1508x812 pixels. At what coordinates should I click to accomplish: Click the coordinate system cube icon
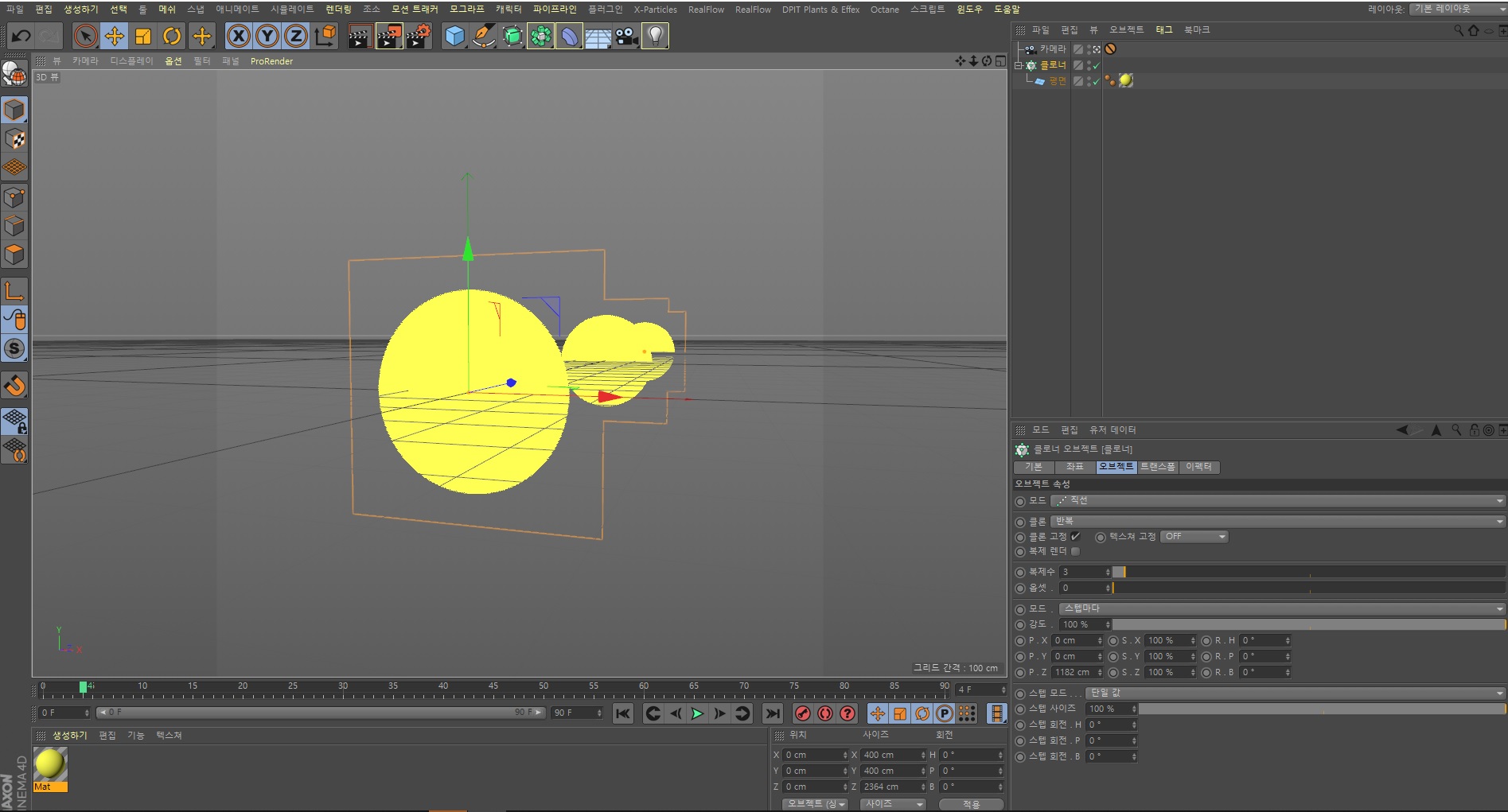tap(325, 36)
